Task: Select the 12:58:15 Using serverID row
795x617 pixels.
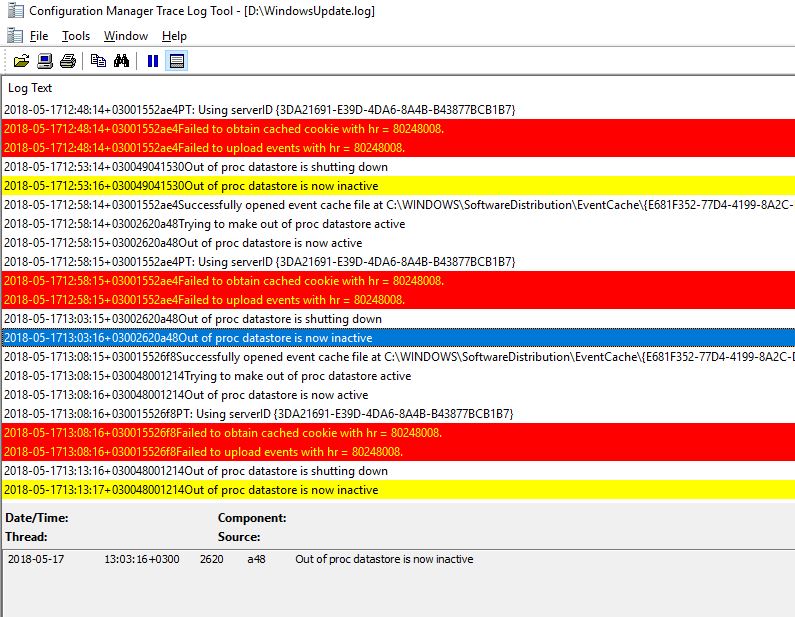Action: pyautogui.click(x=398, y=262)
